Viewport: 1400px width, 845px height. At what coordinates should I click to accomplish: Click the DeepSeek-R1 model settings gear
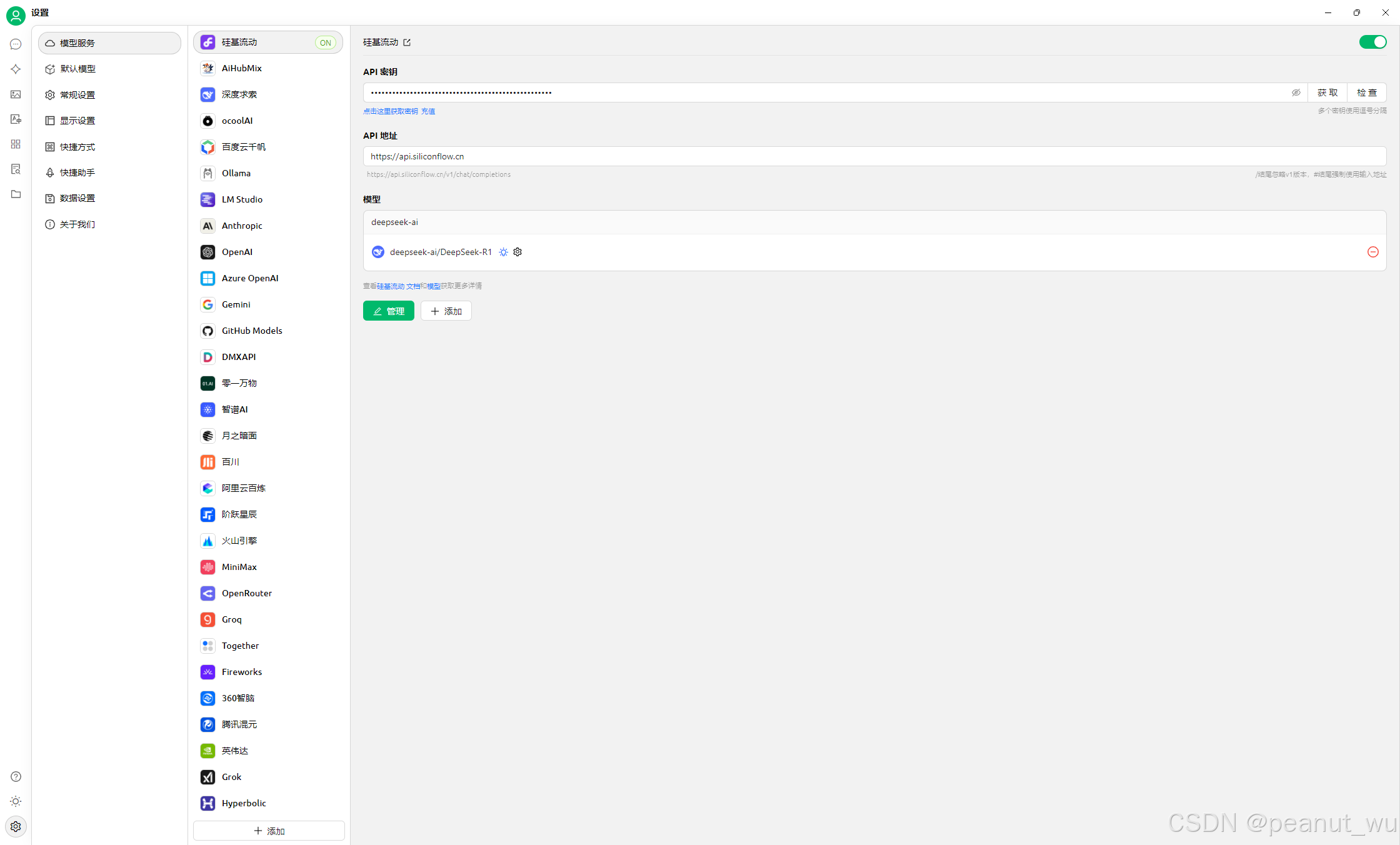[x=517, y=252]
